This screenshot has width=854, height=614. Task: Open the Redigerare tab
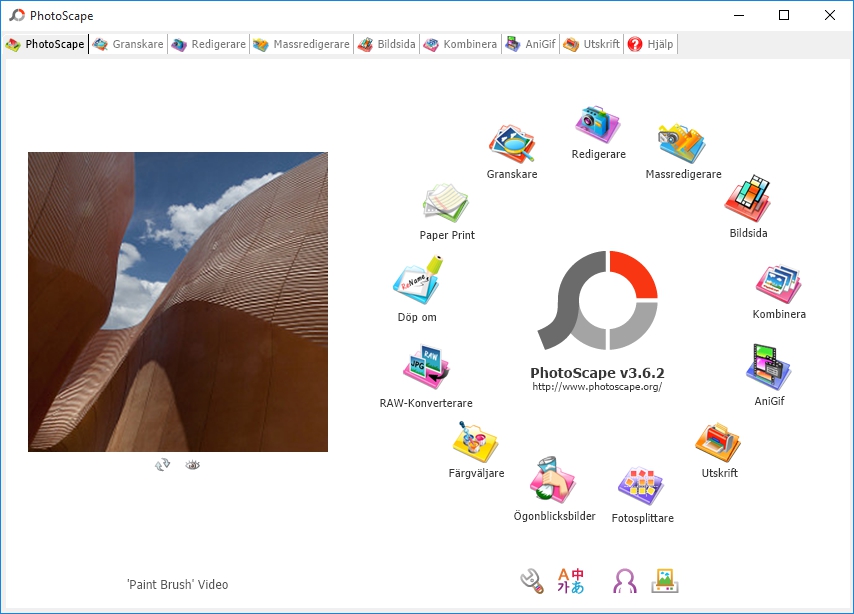click(x=209, y=44)
